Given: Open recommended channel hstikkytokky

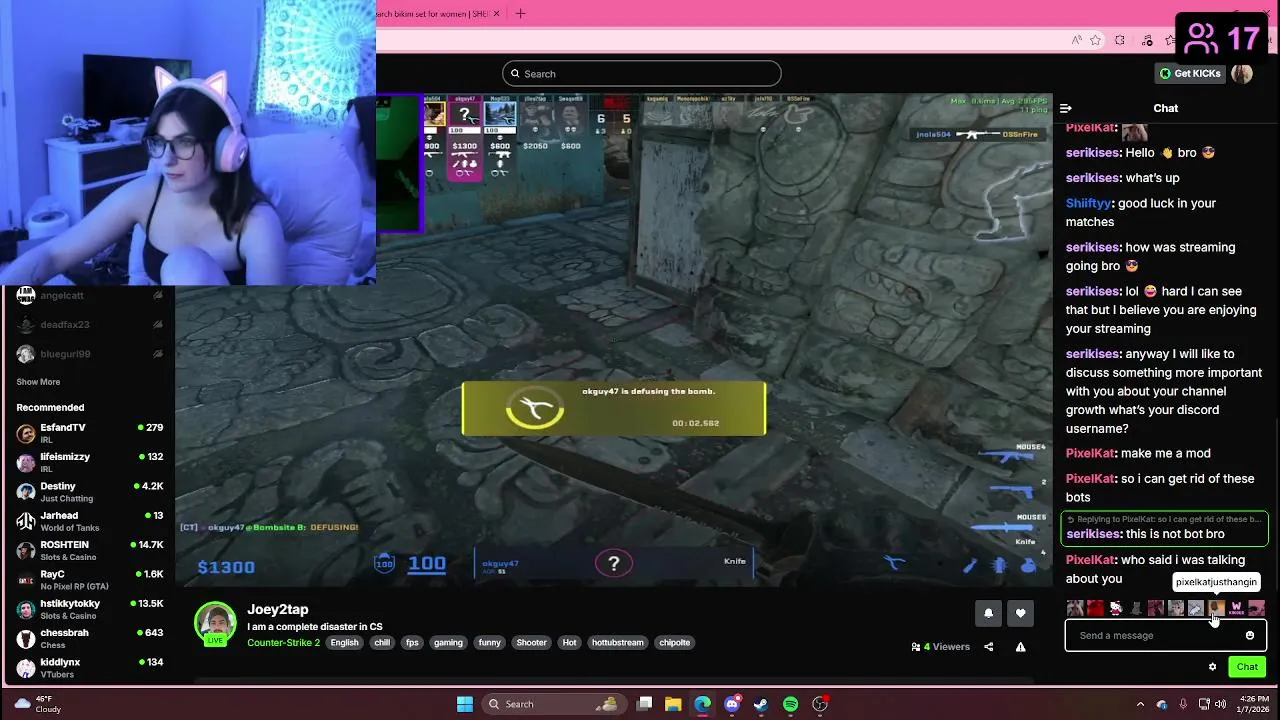Looking at the screenshot, I should tap(90, 609).
